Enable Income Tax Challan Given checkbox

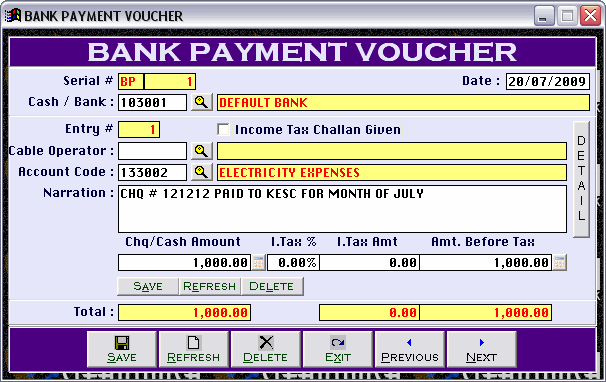[223, 130]
